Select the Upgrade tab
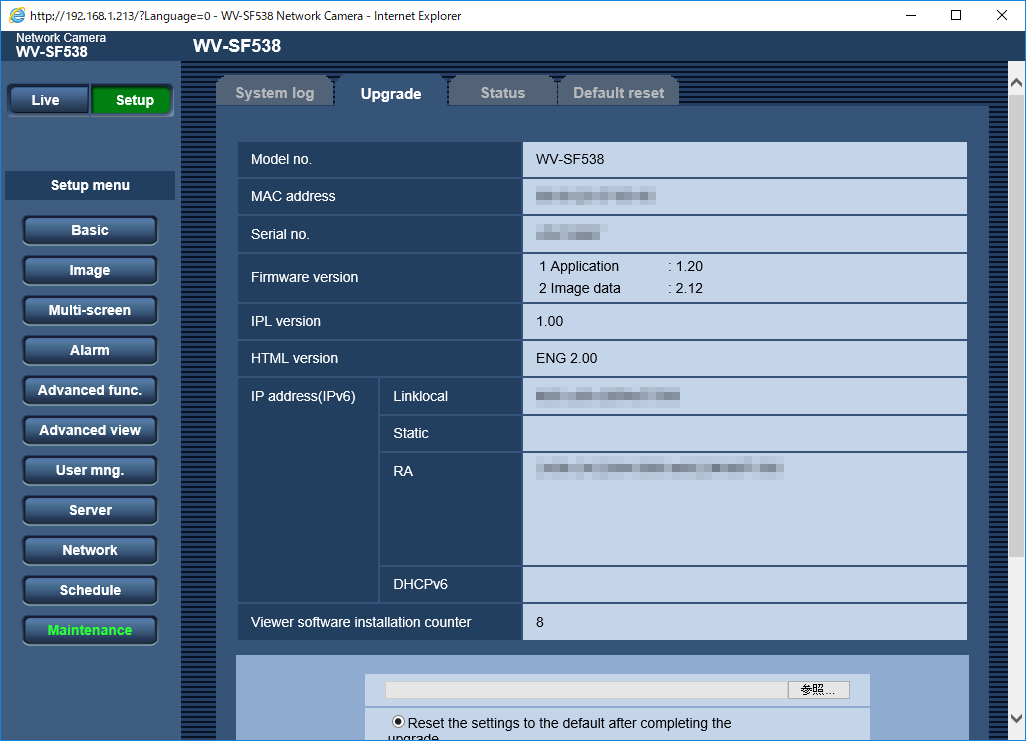This screenshot has height=741, width=1026. point(391,93)
